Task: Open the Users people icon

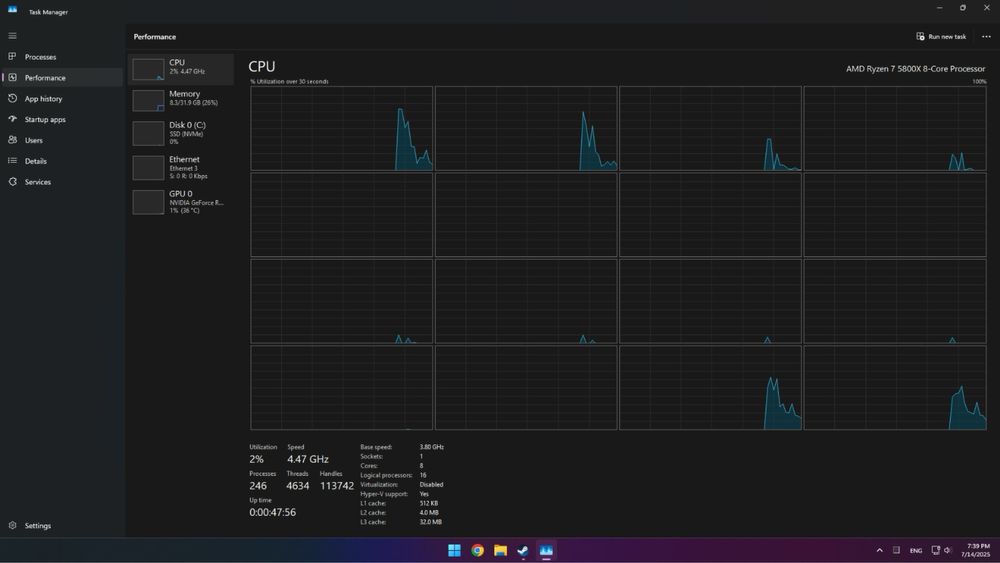Action: 12,140
